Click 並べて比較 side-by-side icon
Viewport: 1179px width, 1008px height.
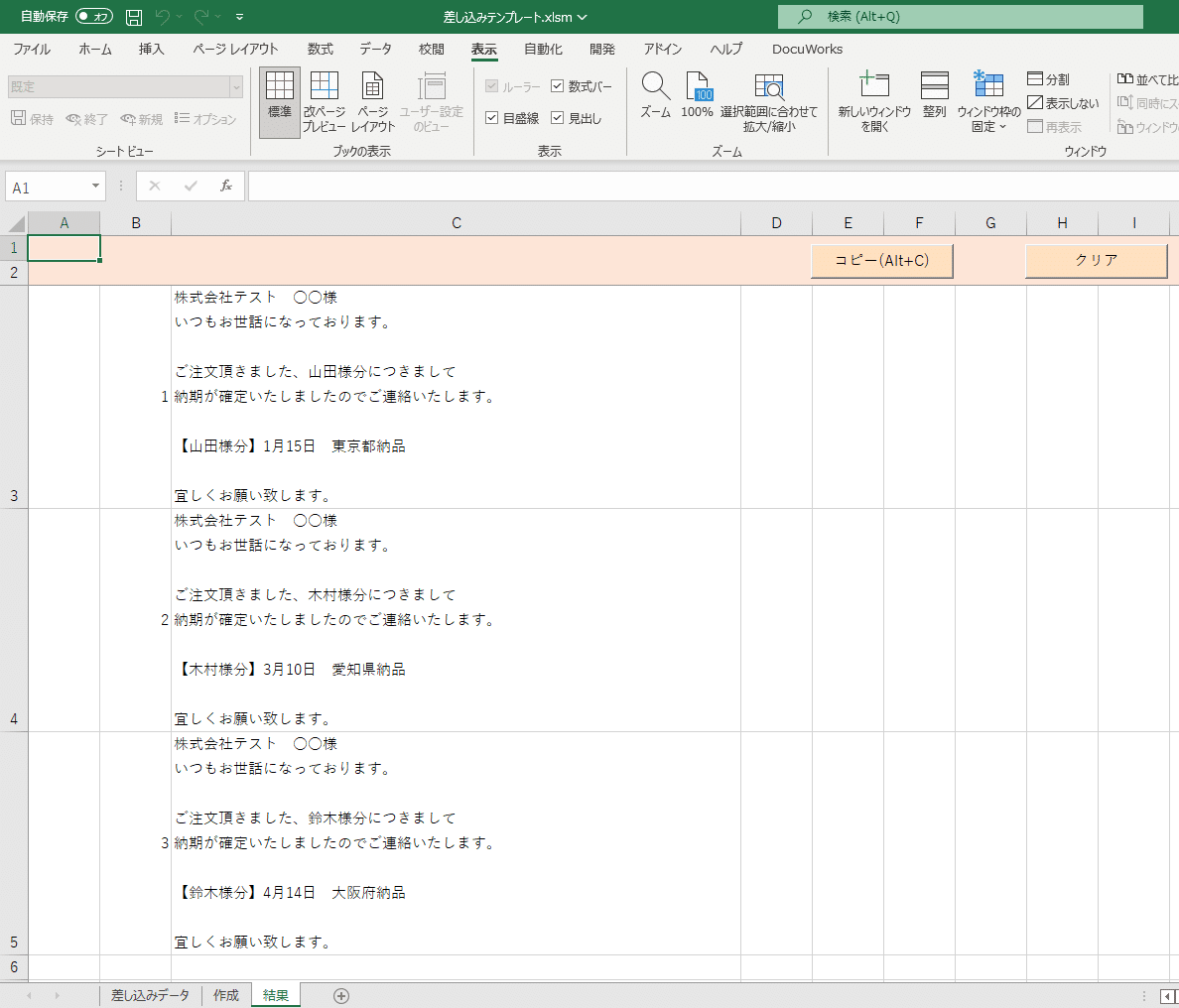click(x=1147, y=79)
